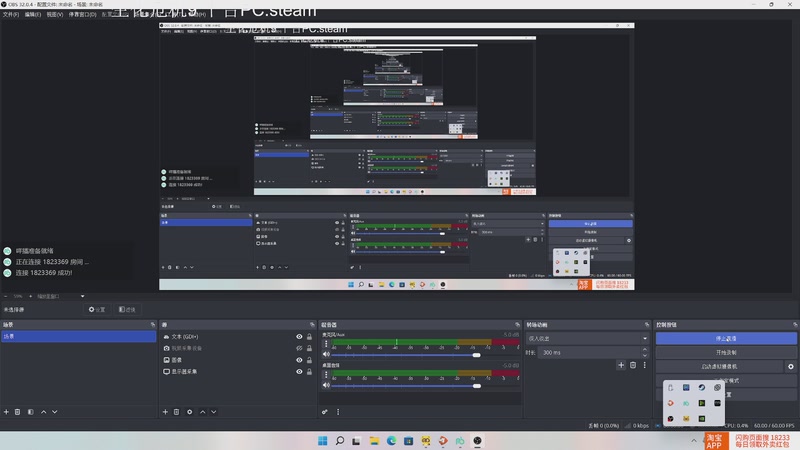This screenshot has width=800, height=450.
Task: Toggle lock on 图像 source
Action: pyautogui.click(x=309, y=360)
